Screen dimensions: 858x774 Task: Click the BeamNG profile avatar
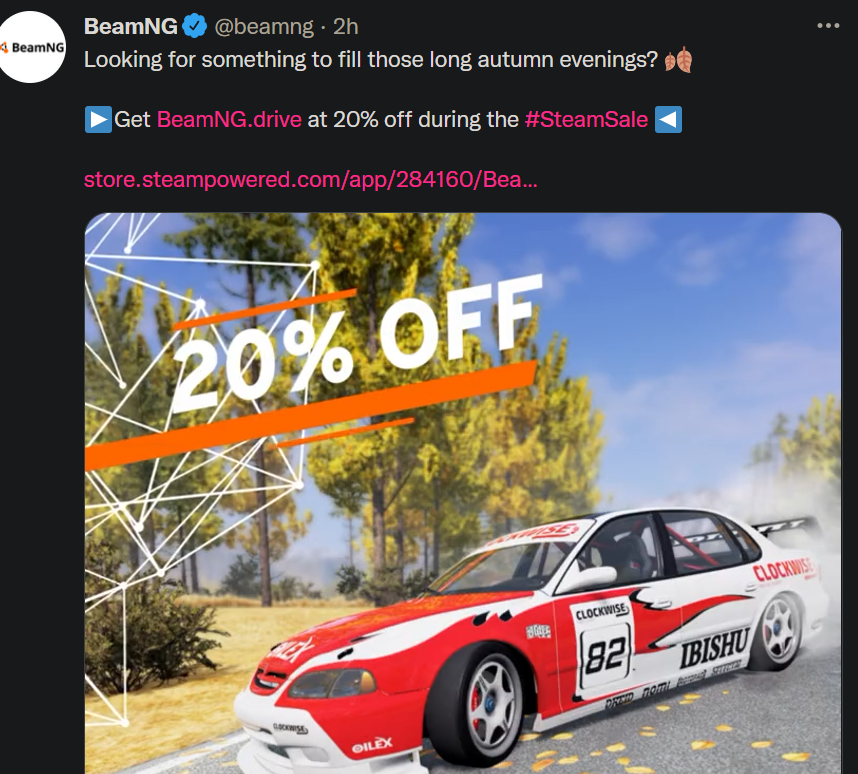click(31, 47)
